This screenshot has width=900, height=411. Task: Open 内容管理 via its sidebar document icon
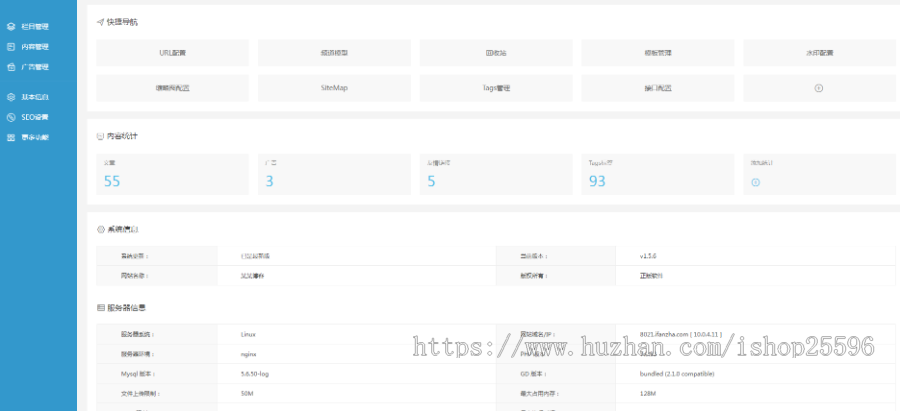(10, 47)
